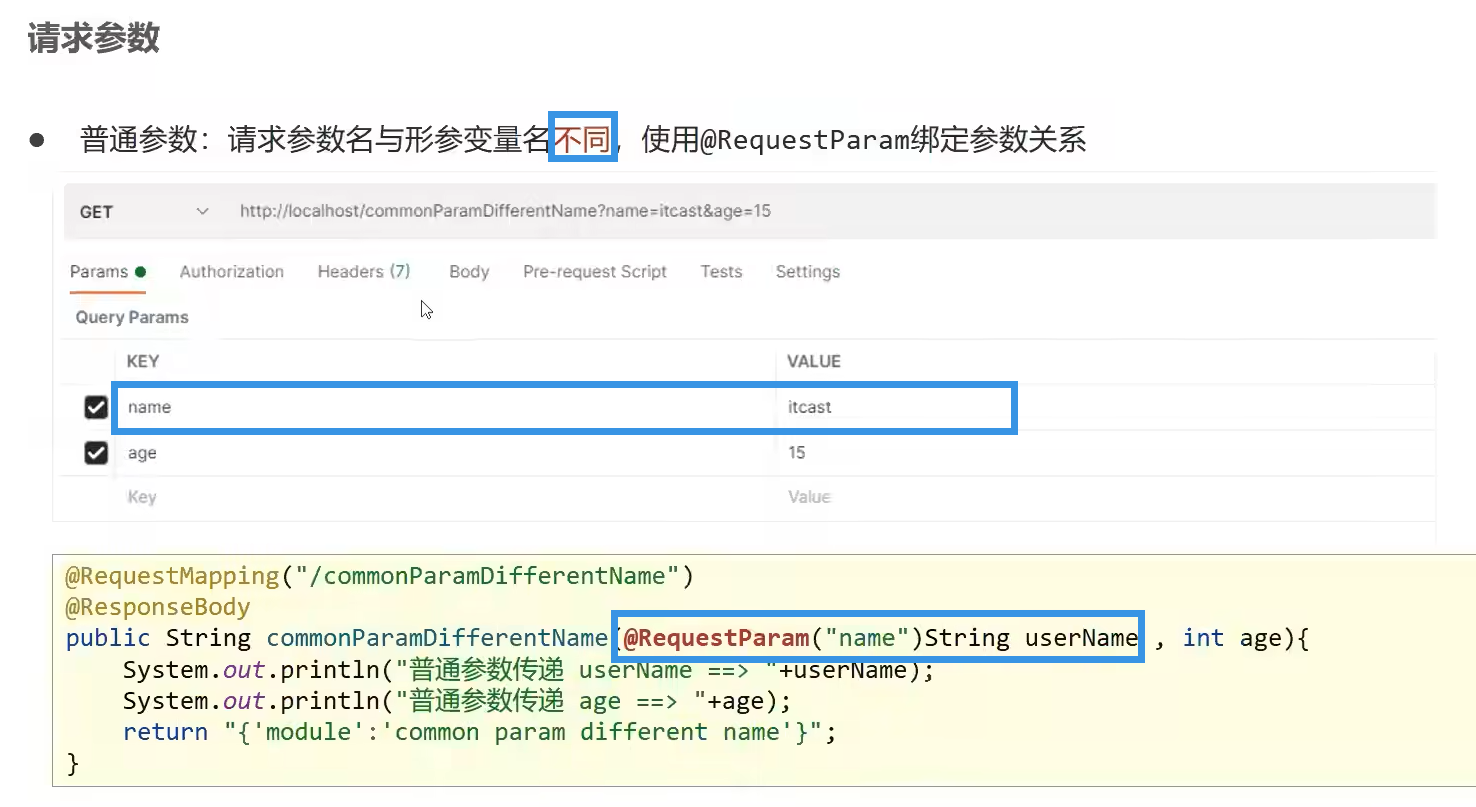Image resolution: width=1476 pixels, height=807 pixels.
Task: Edit the itcast value cell
Action: [890, 408]
